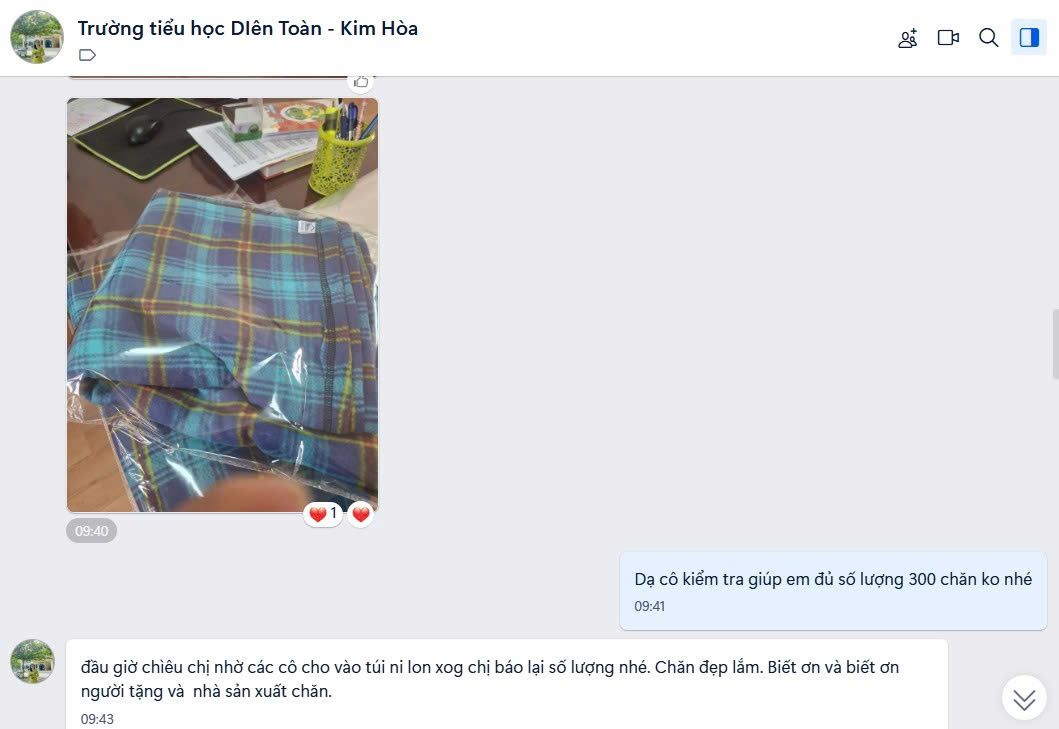
Task: Click the 09:43 timestamp in received message
Action: (x=97, y=720)
